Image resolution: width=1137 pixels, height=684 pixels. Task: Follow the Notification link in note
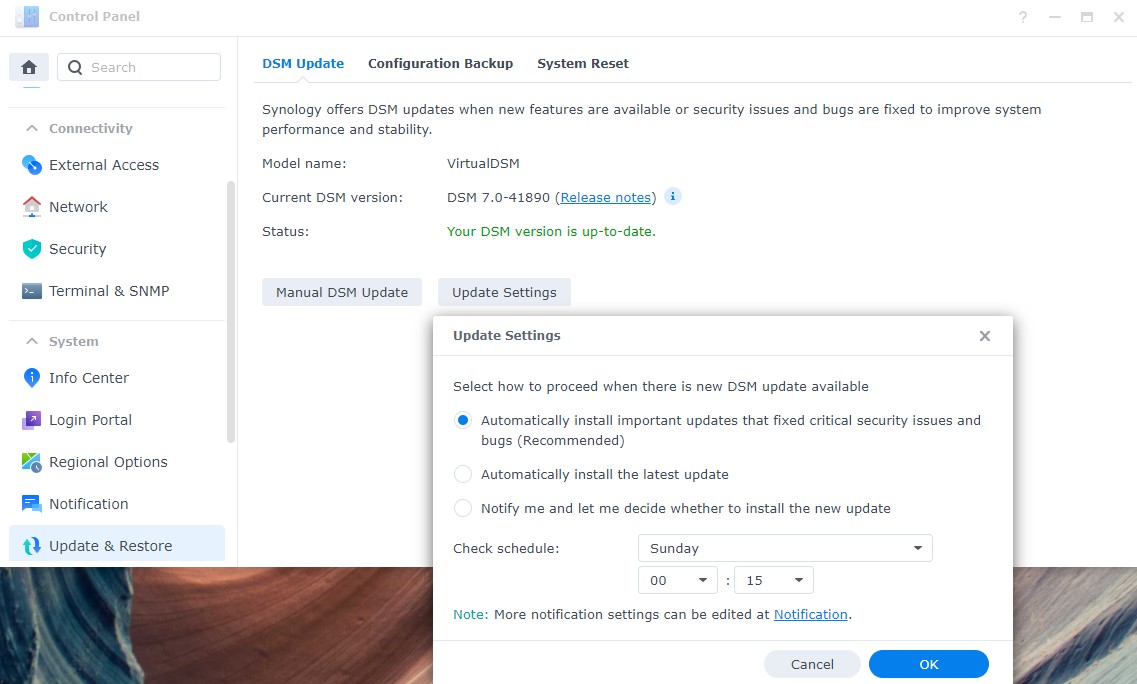click(811, 614)
